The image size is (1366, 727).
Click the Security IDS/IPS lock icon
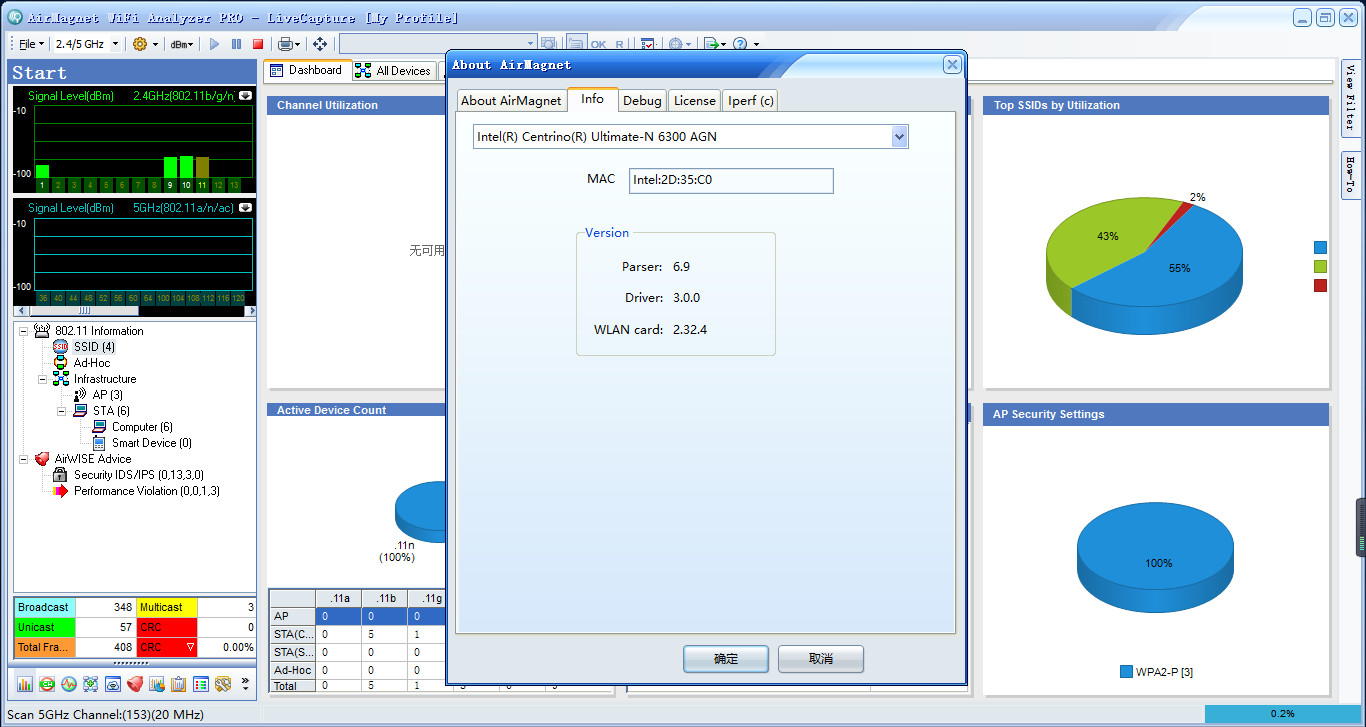coord(60,475)
